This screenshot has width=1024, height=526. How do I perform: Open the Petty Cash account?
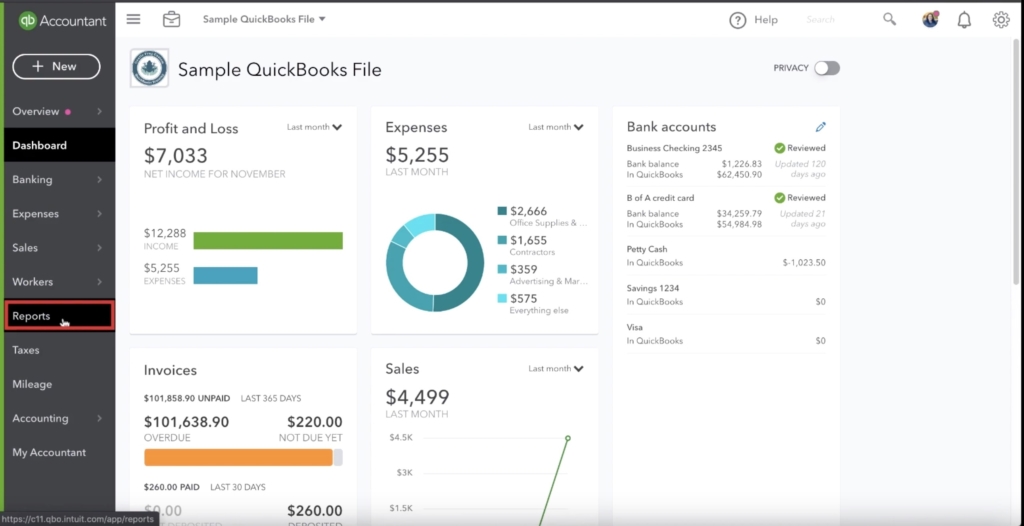point(647,250)
